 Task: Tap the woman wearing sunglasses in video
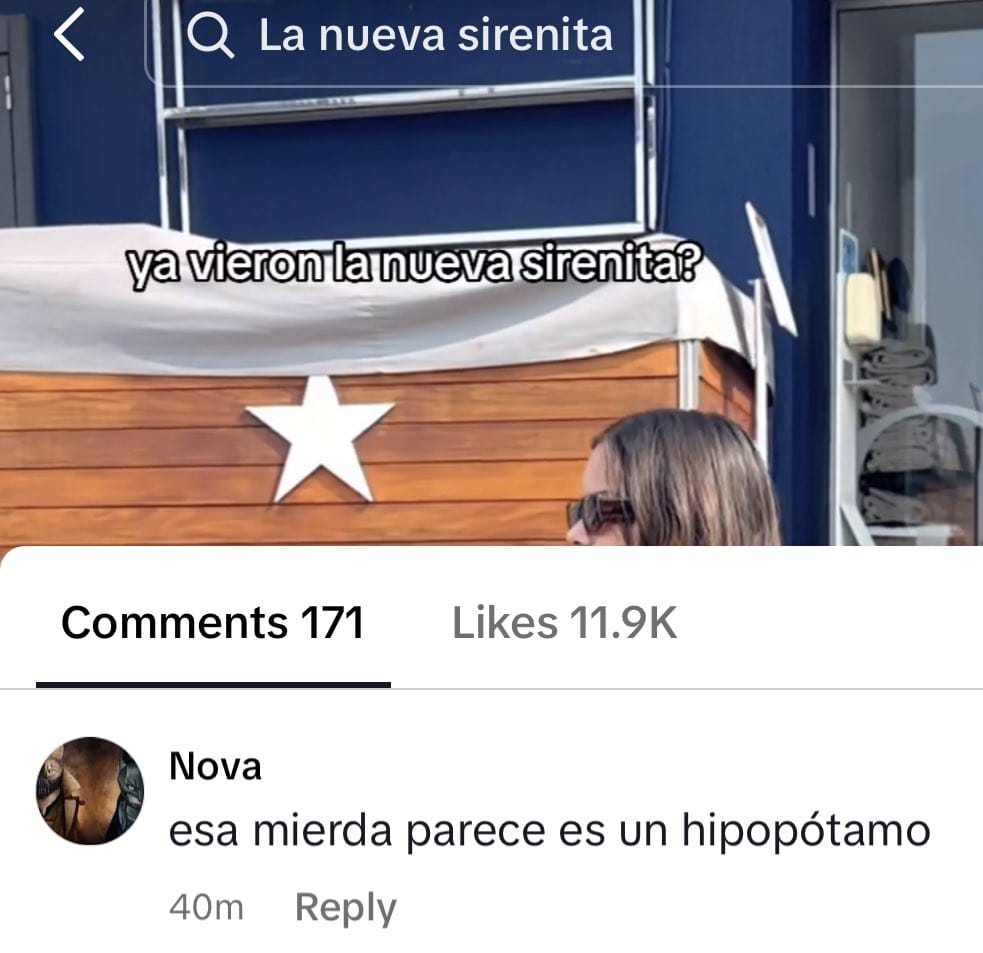click(674, 478)
